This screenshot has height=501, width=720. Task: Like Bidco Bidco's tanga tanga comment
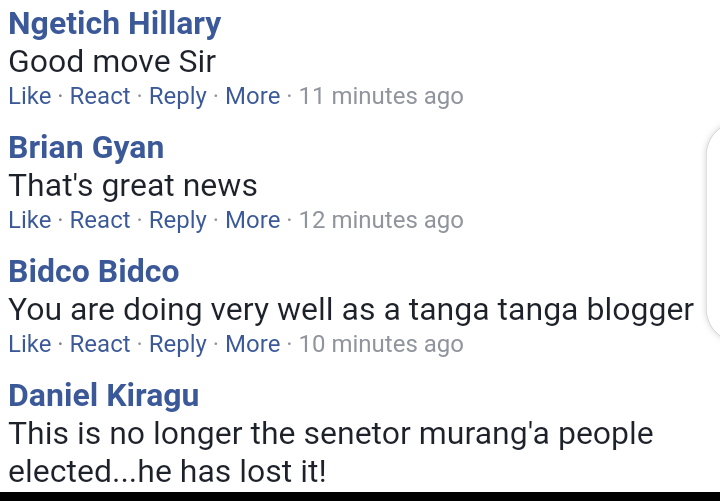[x=30, y=344]
